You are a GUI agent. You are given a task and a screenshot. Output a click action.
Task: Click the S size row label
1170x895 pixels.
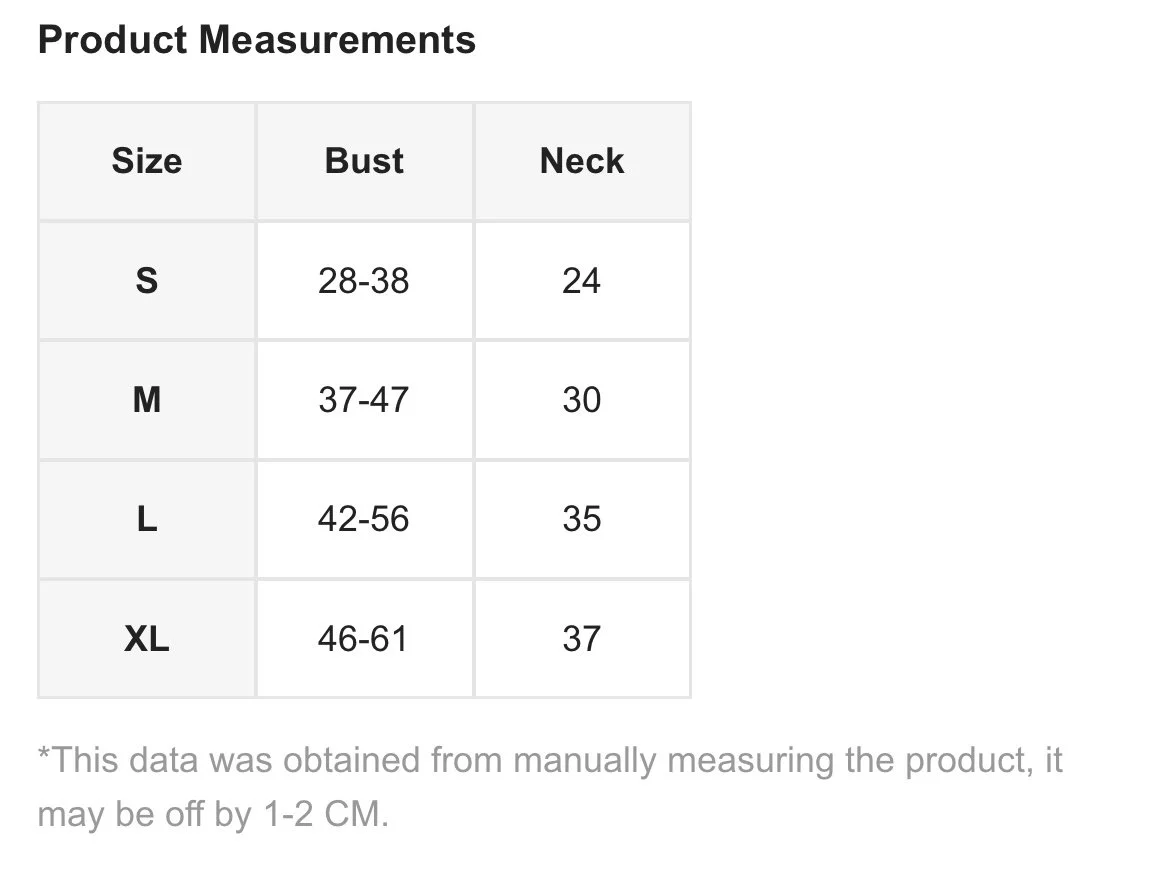click(x=147, y=281)
